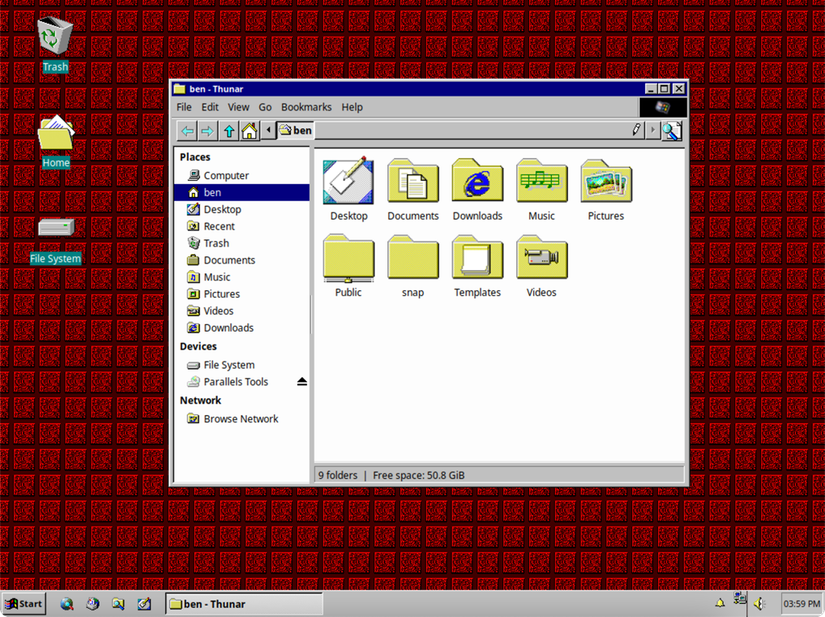Open the Go menu

265,107
